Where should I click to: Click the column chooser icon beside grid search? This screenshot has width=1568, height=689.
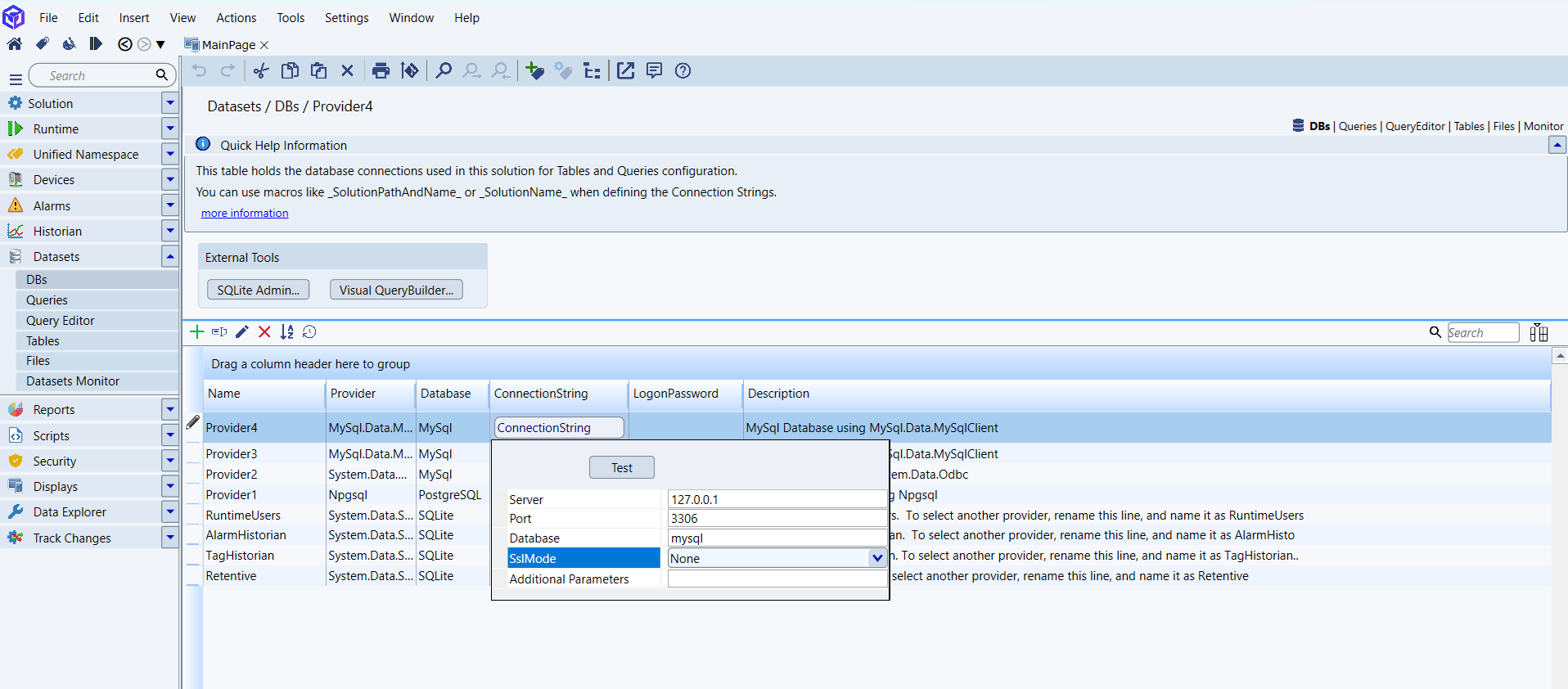click(x=1539, y=332)
